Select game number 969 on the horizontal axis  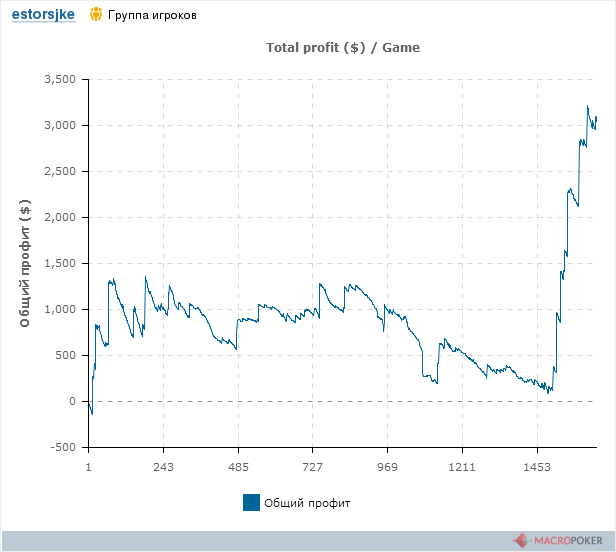(x=388, y=467)
